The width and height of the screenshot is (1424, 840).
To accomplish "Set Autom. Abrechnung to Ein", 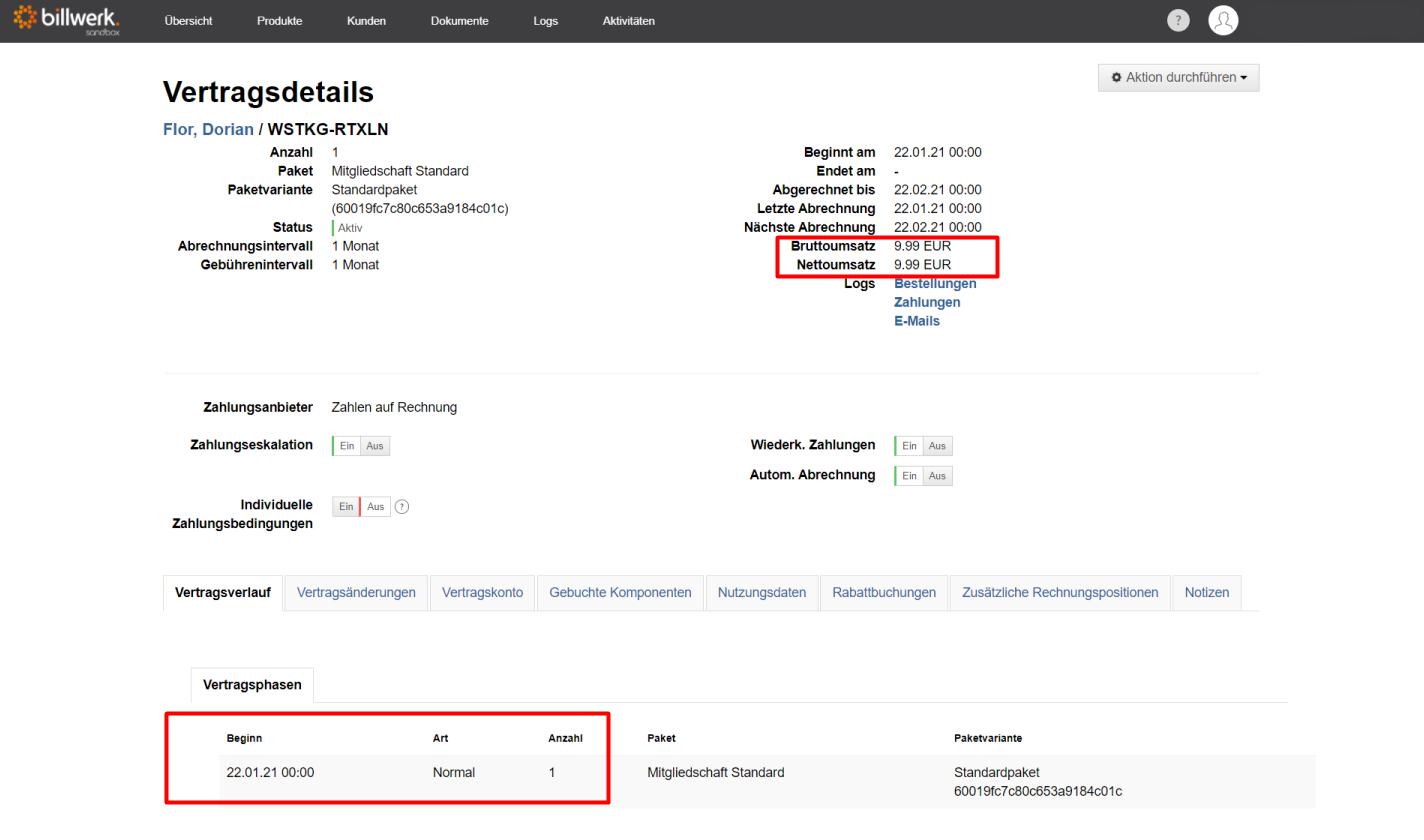I will coord(909,476).
